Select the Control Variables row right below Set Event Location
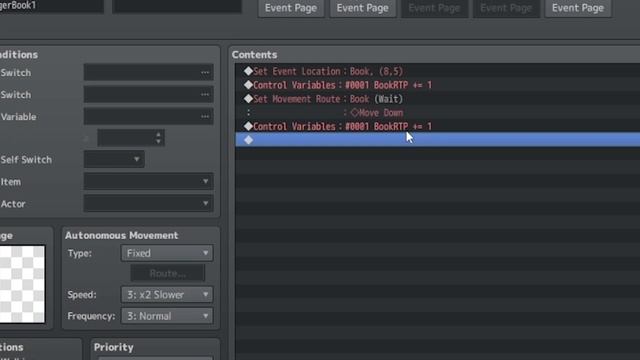Image resolution: width=640 pixels, height=360 pixels. (438, 85)
